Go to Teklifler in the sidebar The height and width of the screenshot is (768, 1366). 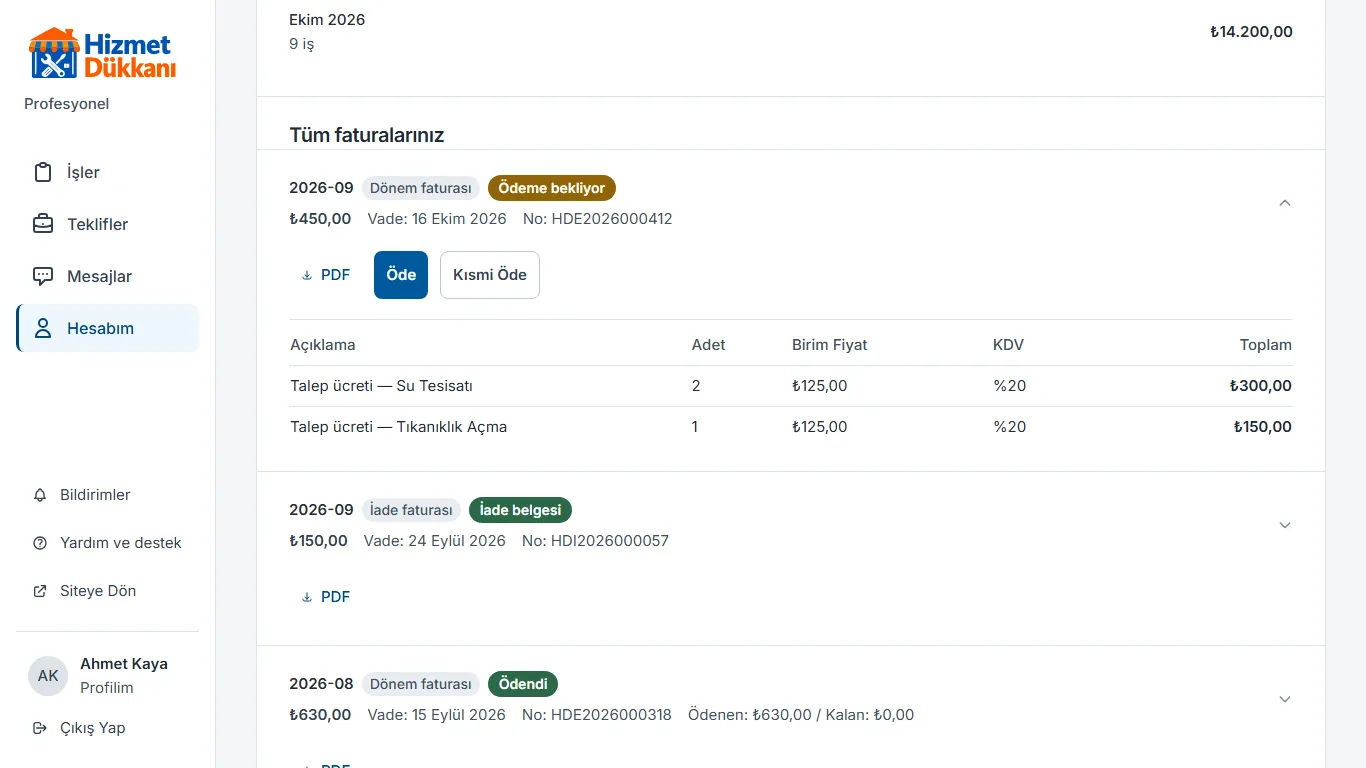[x=108, y=224]
